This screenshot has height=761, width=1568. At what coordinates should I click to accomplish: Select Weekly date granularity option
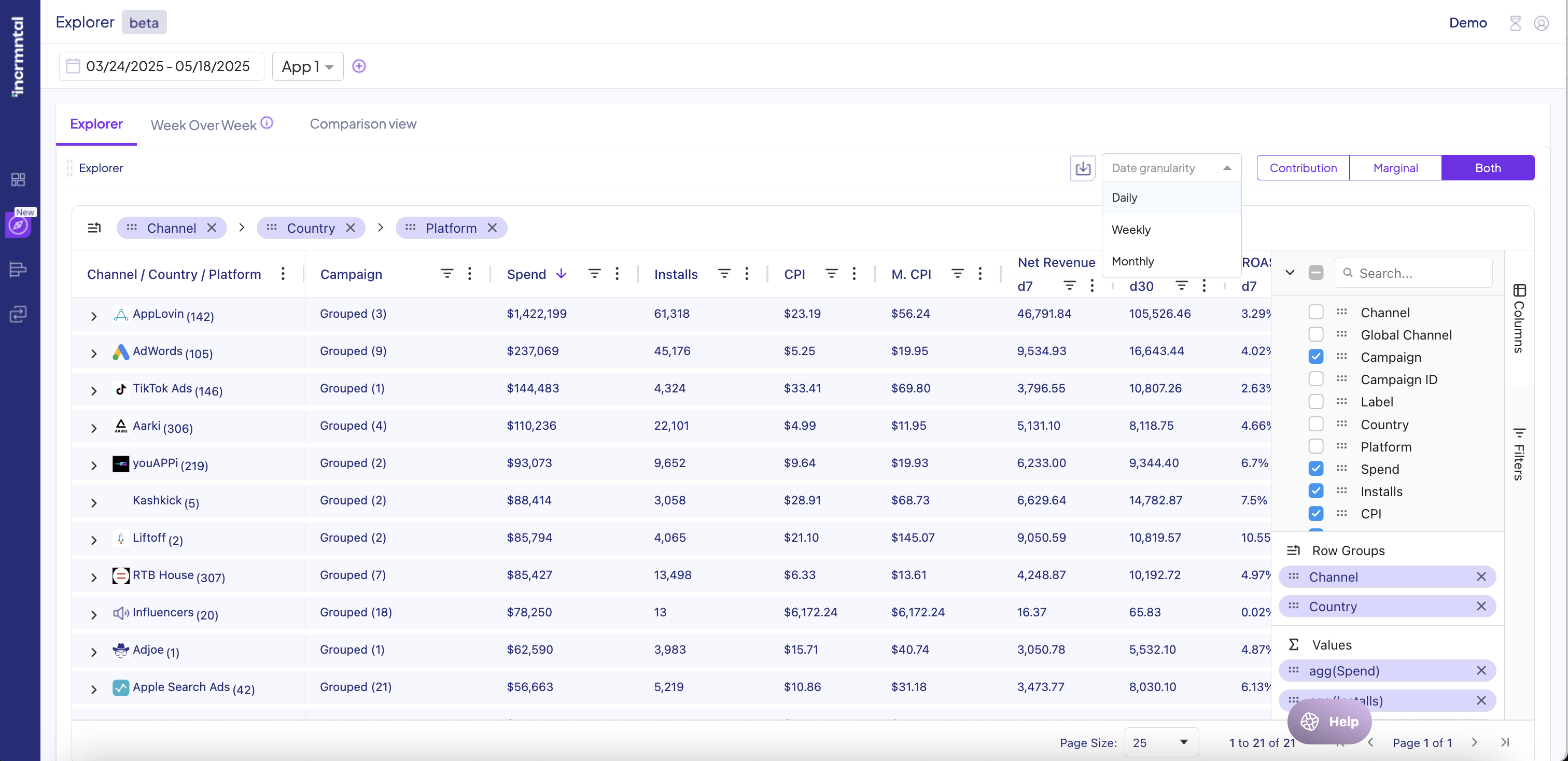tap(1131, 229)
